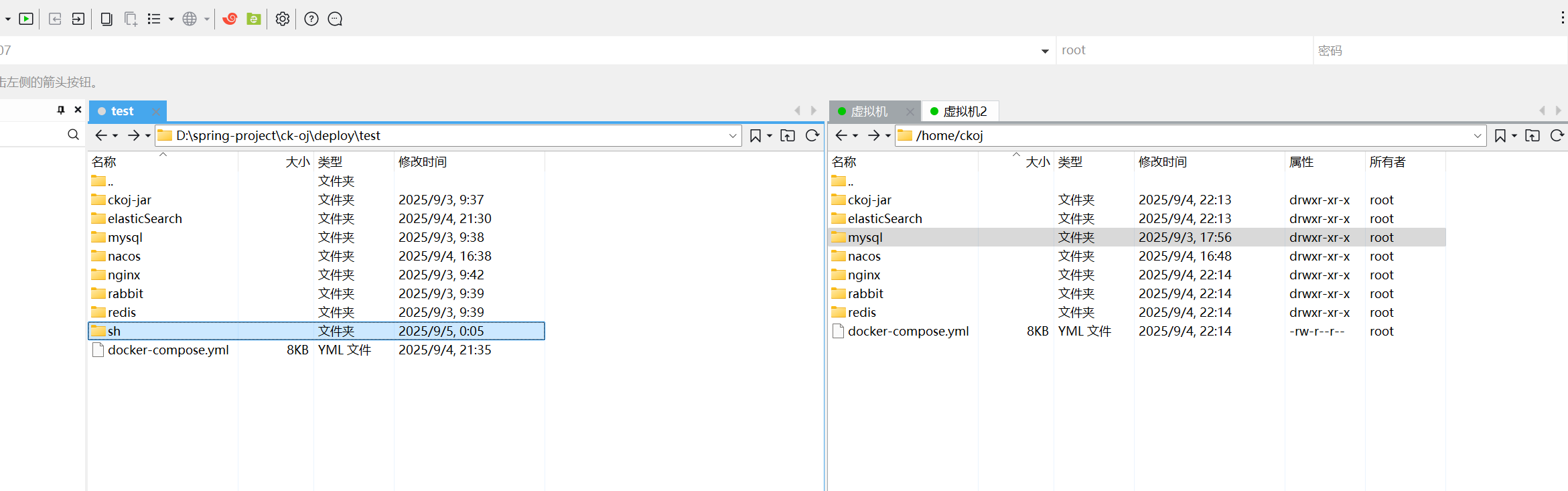
Task: Open the globe icon dropdown arrow
Action: (x=206, y=19)
